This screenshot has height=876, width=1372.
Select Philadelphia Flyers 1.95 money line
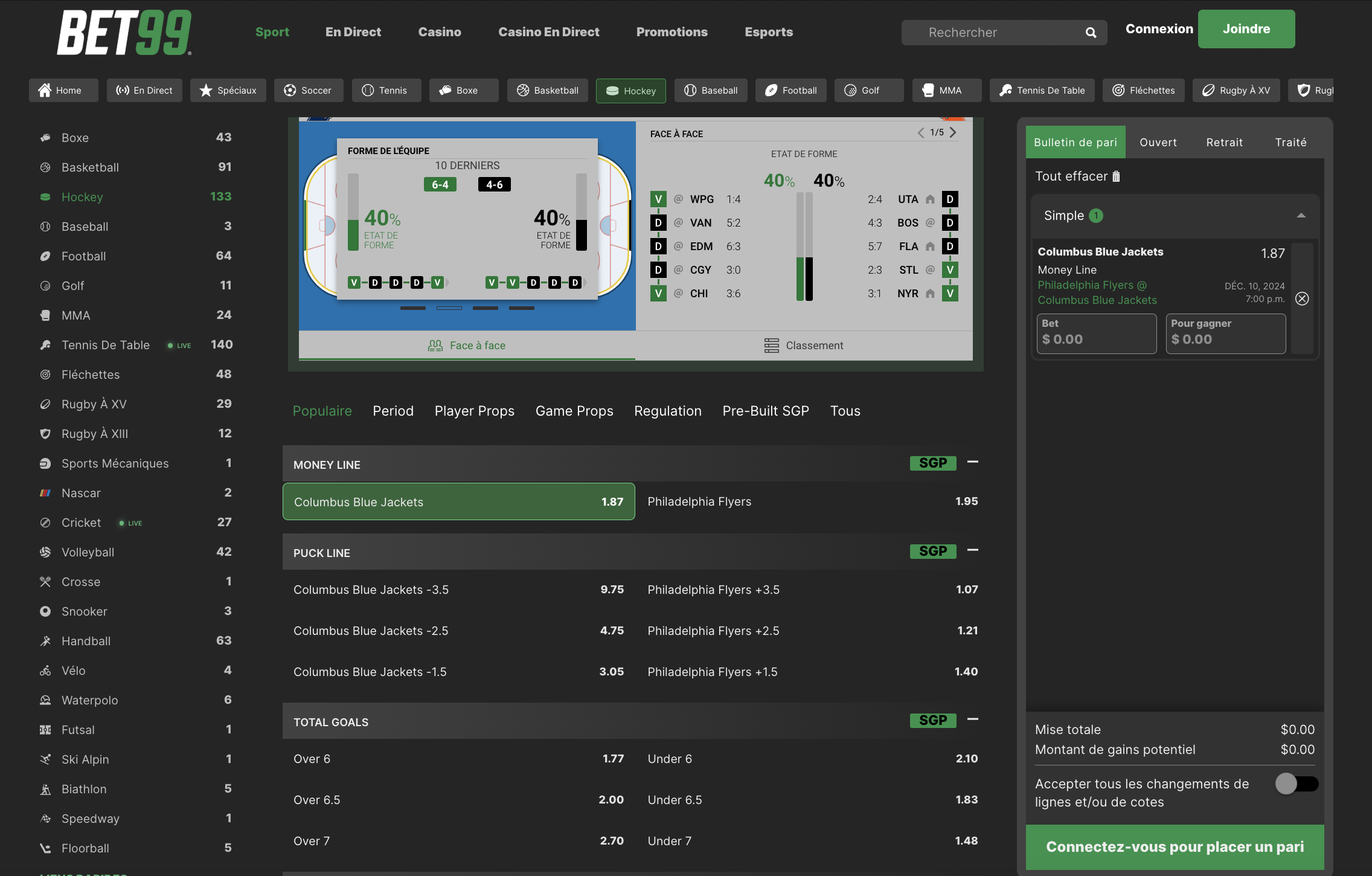pos(812,501)
